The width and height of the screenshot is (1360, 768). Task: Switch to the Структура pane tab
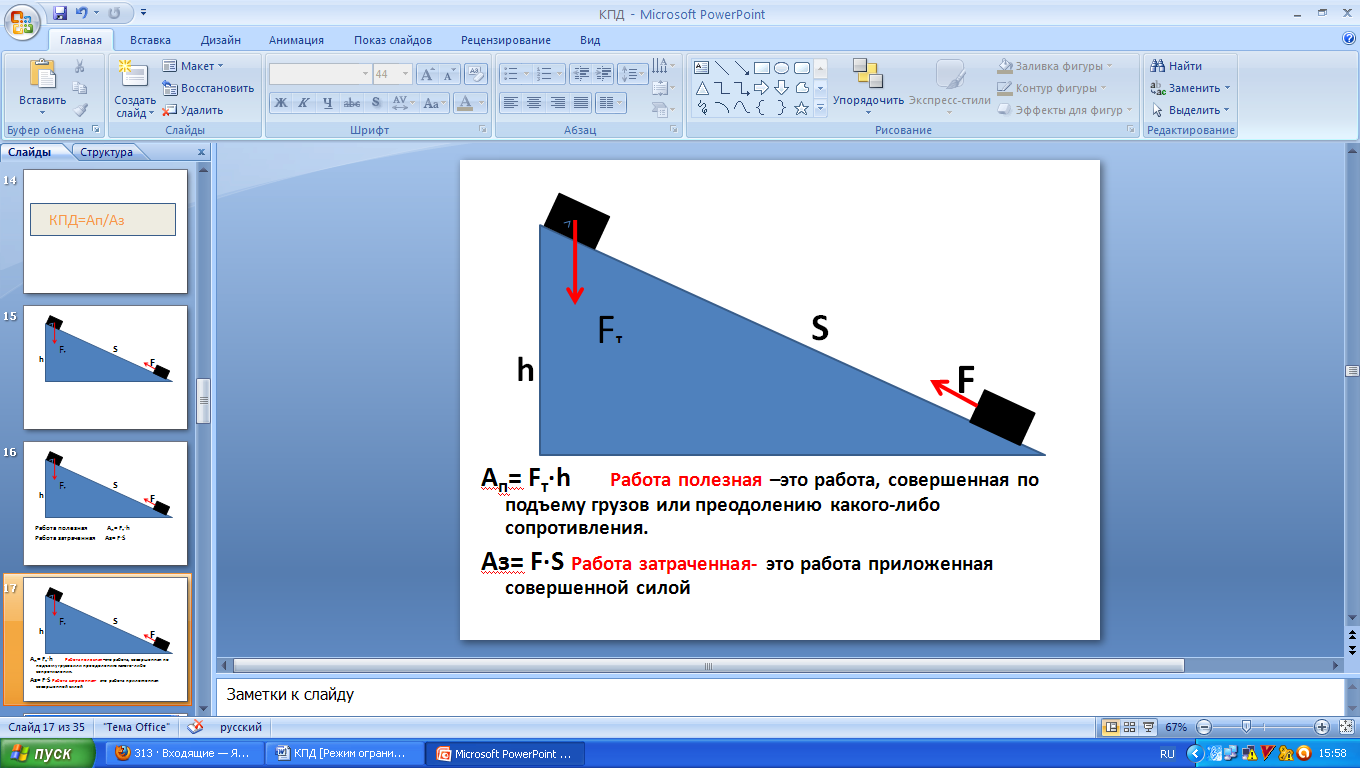(107, 152)
